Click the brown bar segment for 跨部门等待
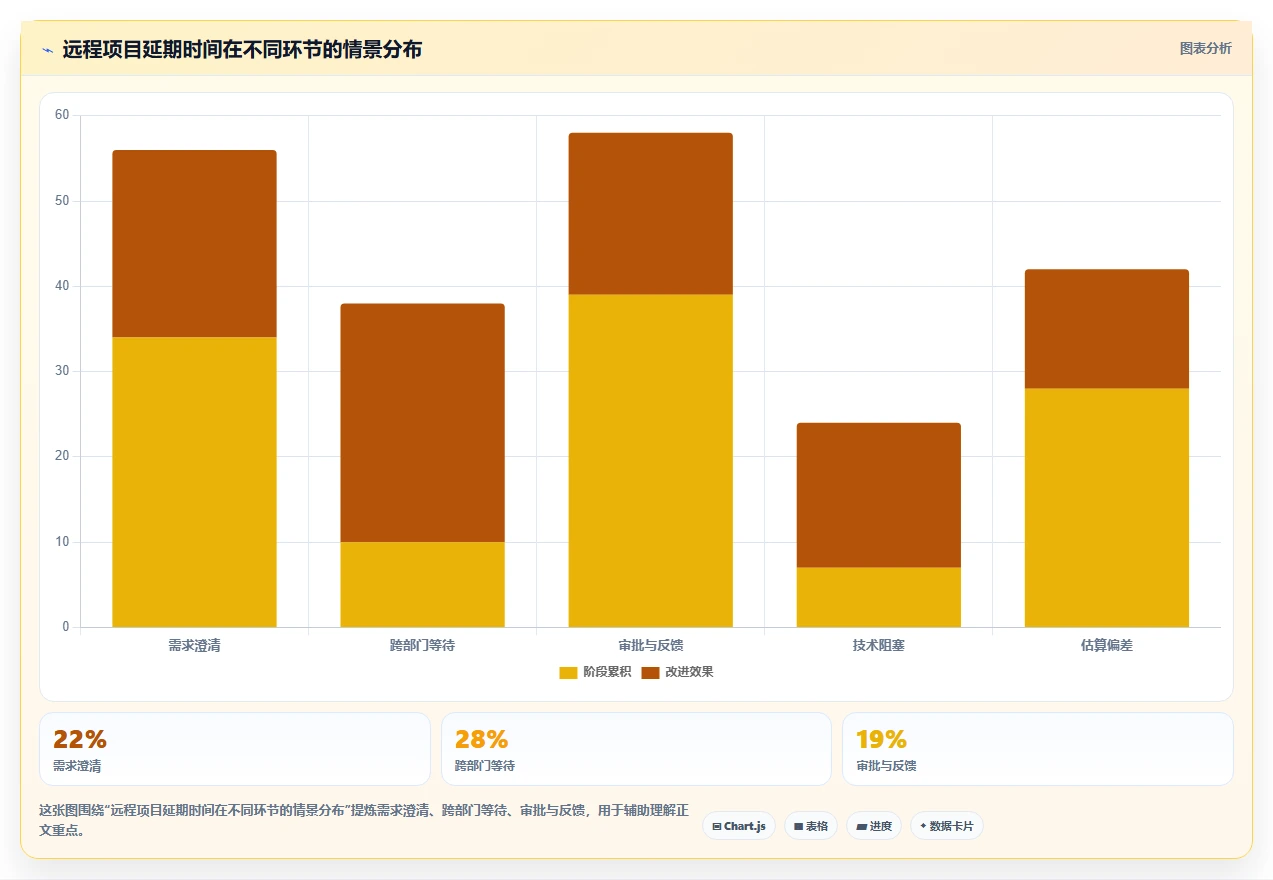The width and height of the screenshot is (1273, 880). tap(422, 423)
